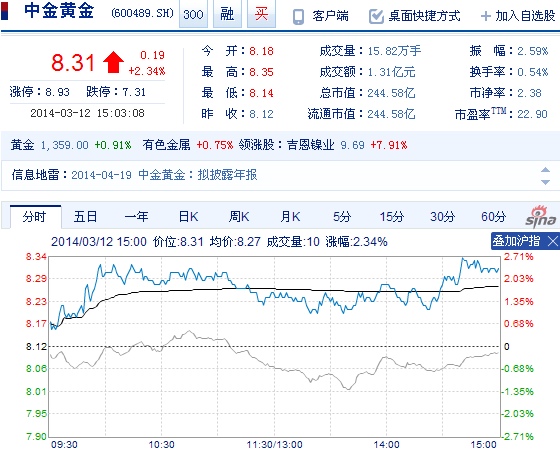Switch to the 30分 chart tab

click(x=442, y=217)
